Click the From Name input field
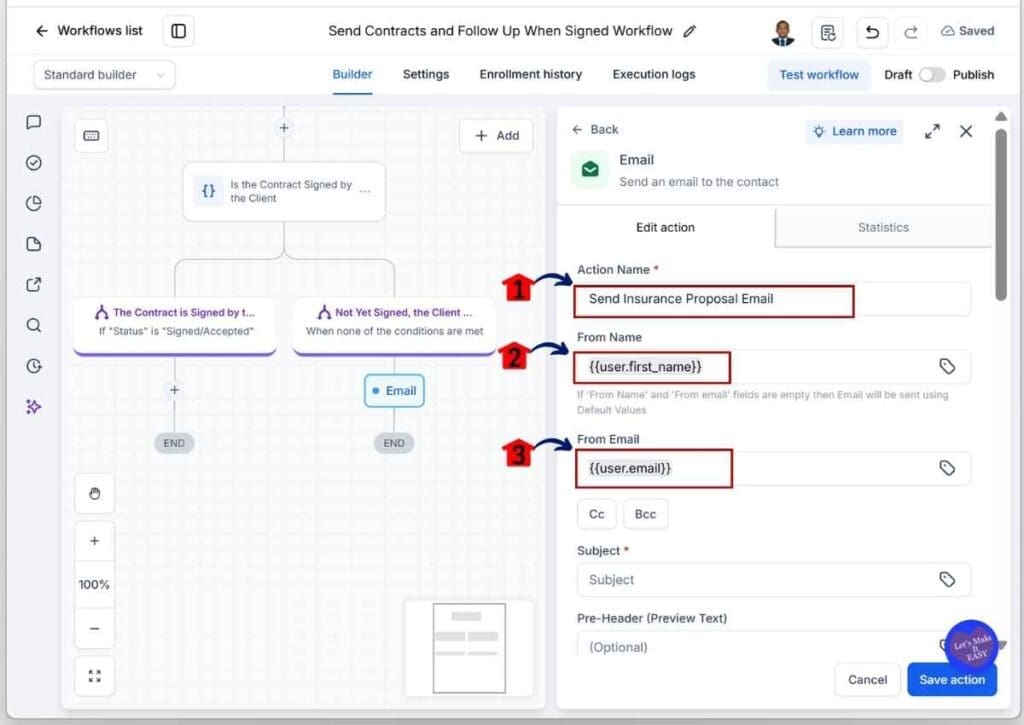 click(773, 366)
